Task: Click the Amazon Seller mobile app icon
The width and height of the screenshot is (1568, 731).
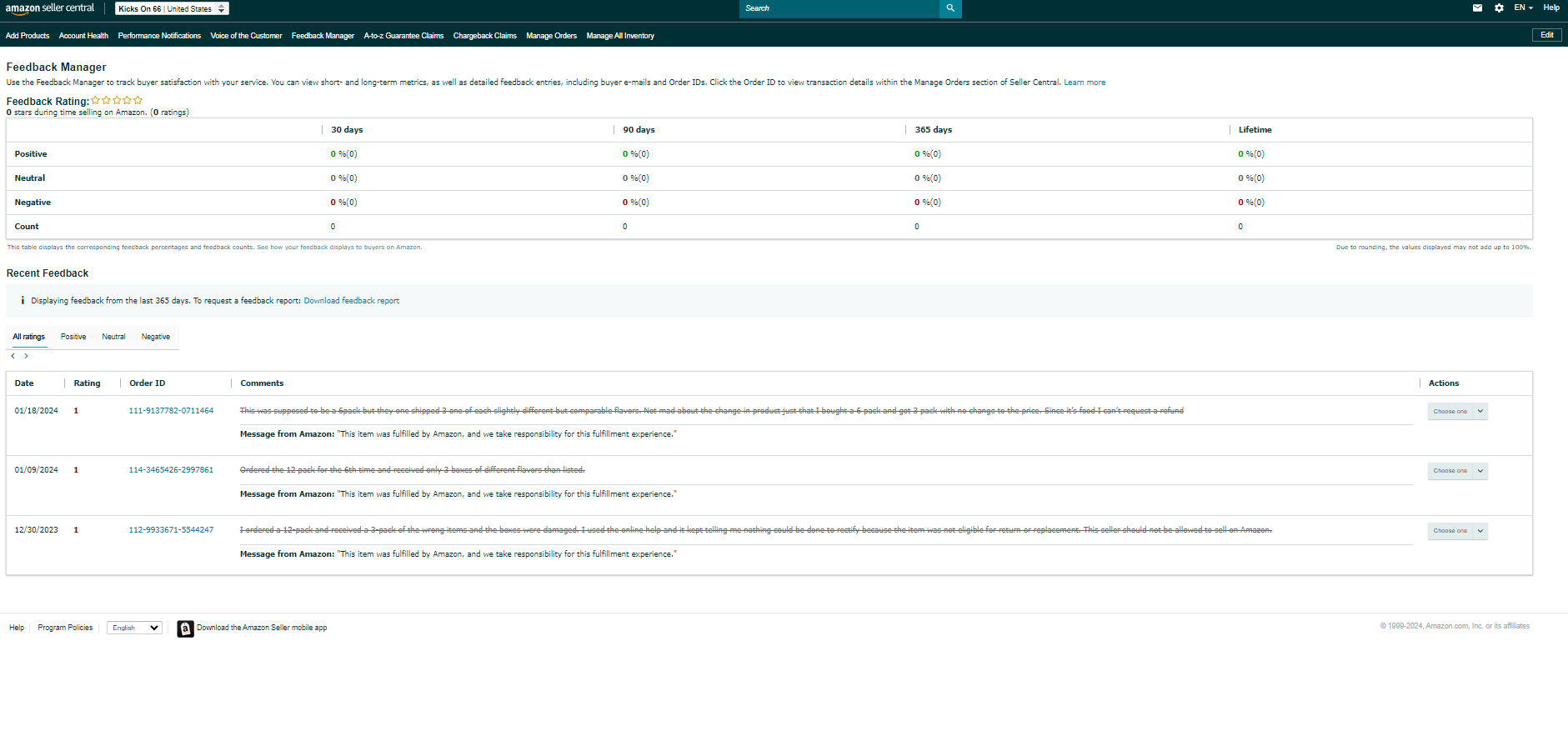Action: click(x=185, y=628)
